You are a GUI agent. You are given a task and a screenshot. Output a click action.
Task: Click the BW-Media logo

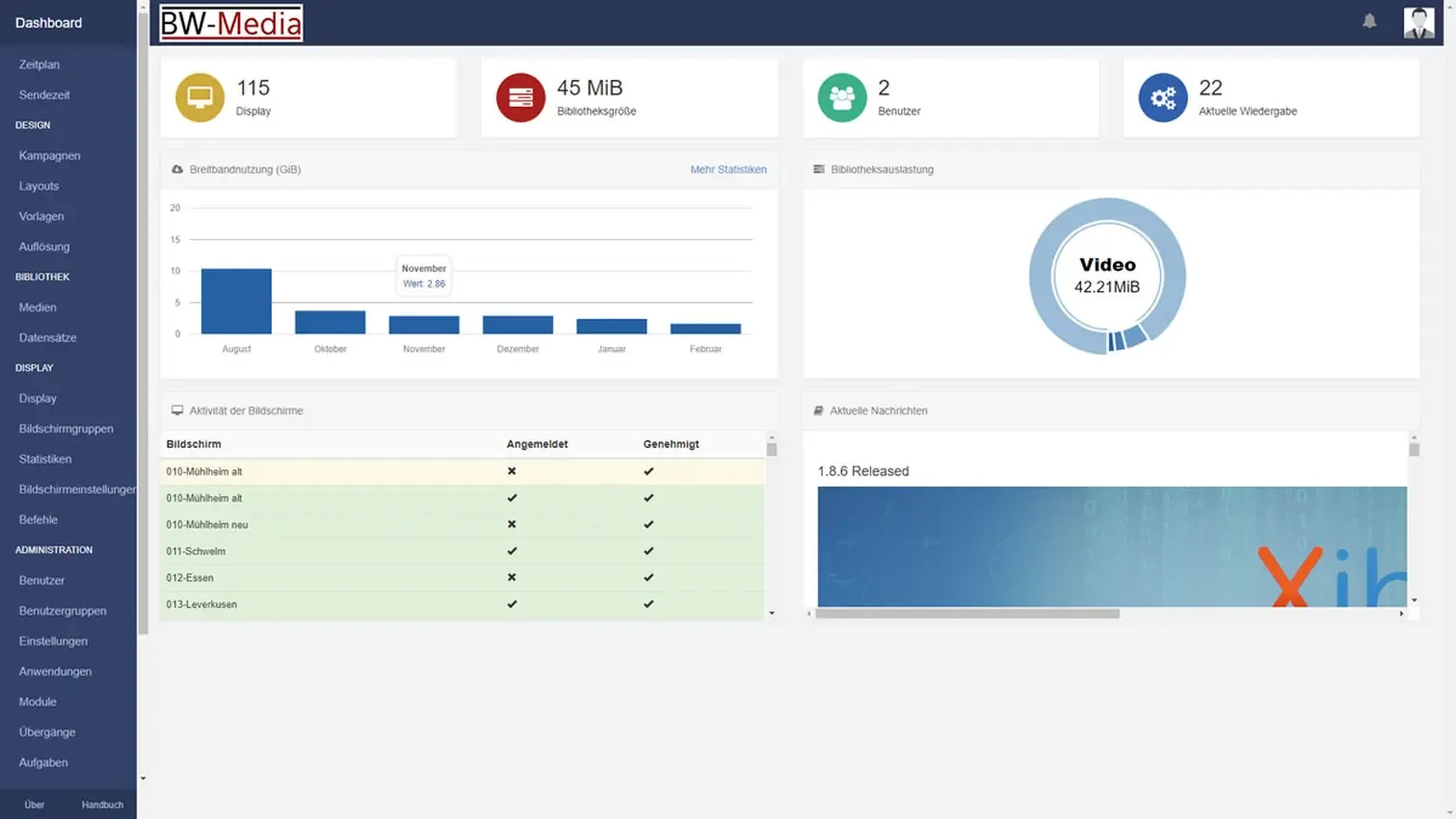231,23
